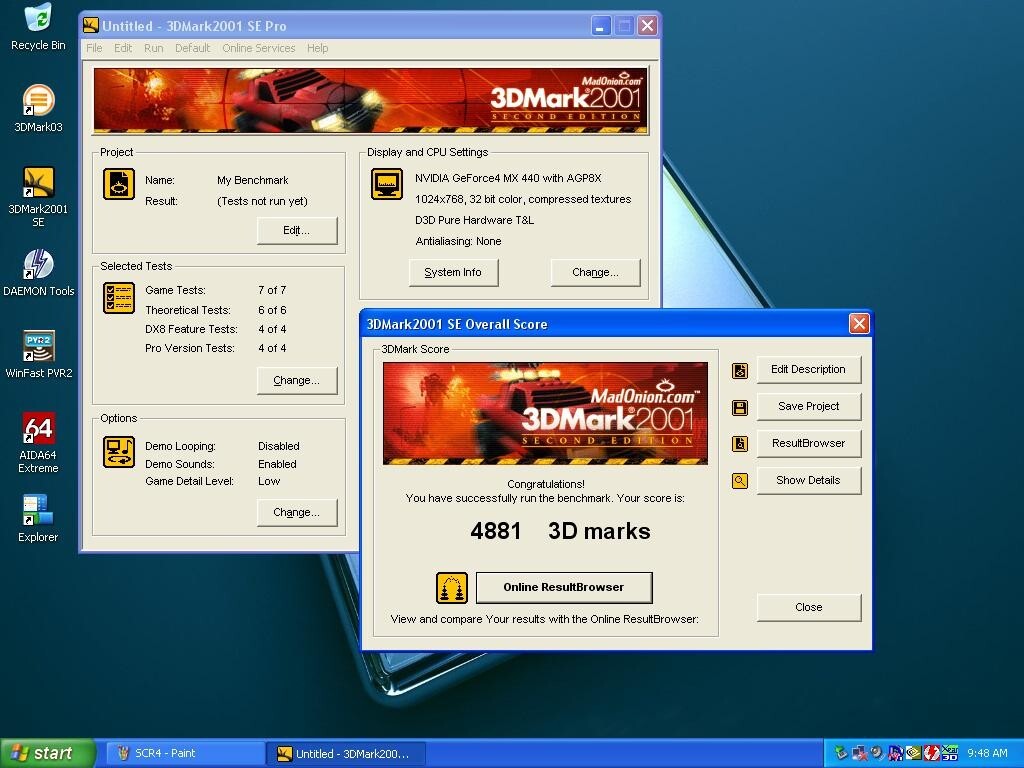This screenshot has height=768, width=1024.
Task: Open the Recycle Bin desktop icon
Action: (39, 26)
